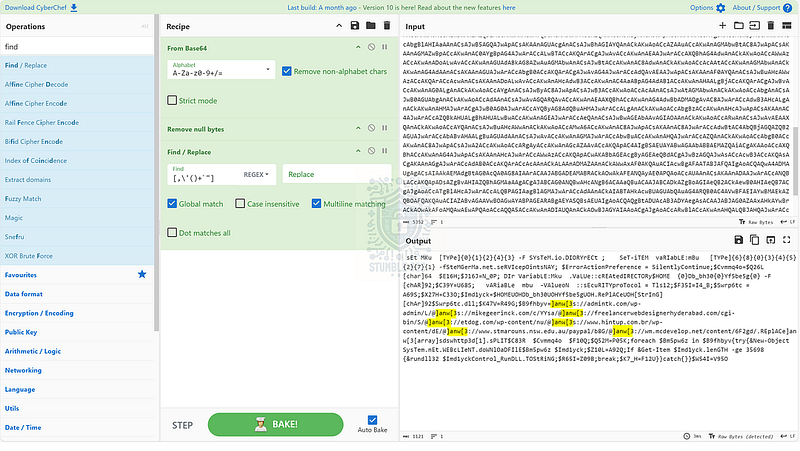This screenshot has width=800, height=451.
Task: Load a recipe using the folder icon
Action: pyautogui.click(x=371, y=26)
